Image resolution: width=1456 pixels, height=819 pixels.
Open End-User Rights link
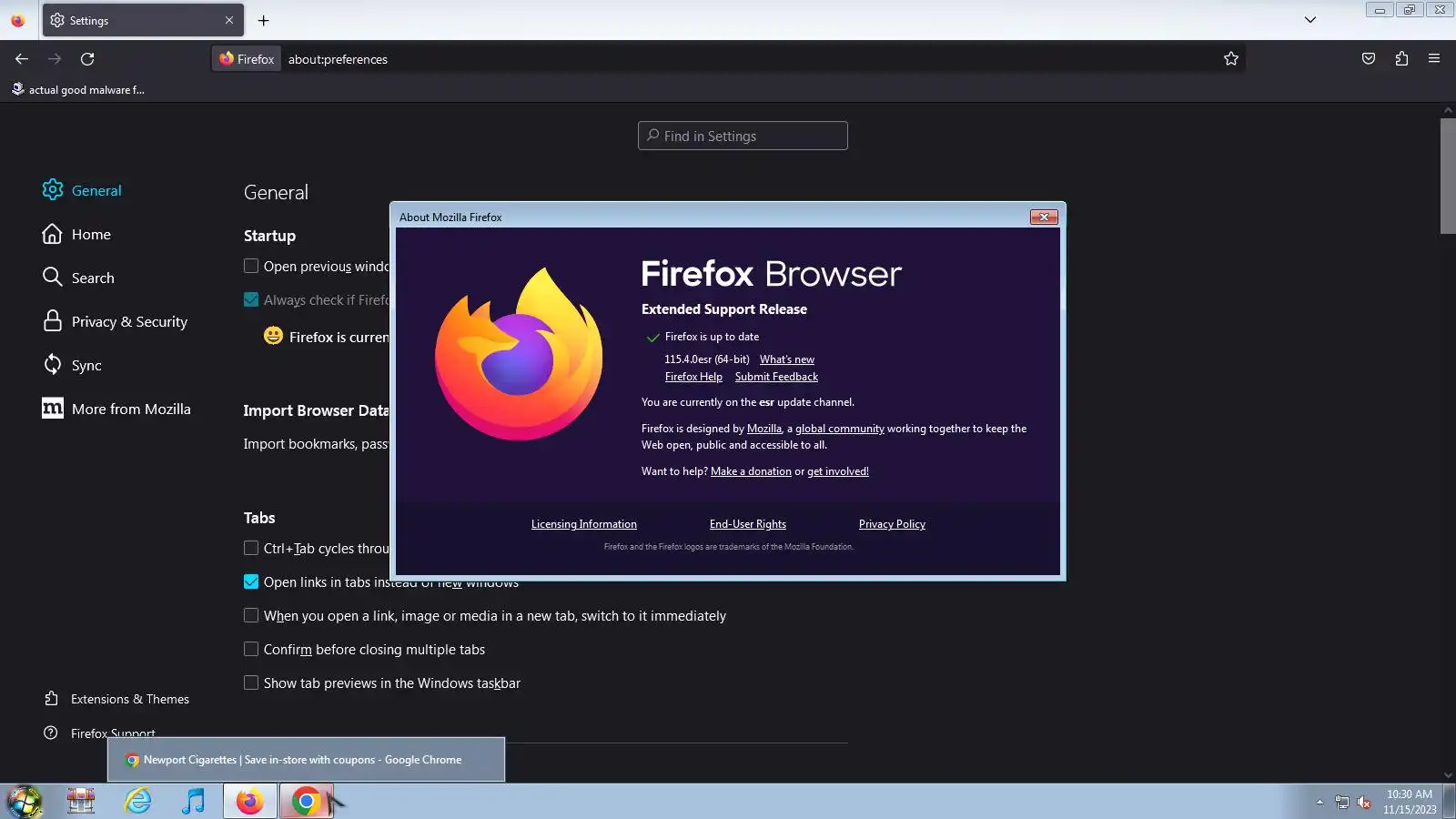(x=748, y=524)
